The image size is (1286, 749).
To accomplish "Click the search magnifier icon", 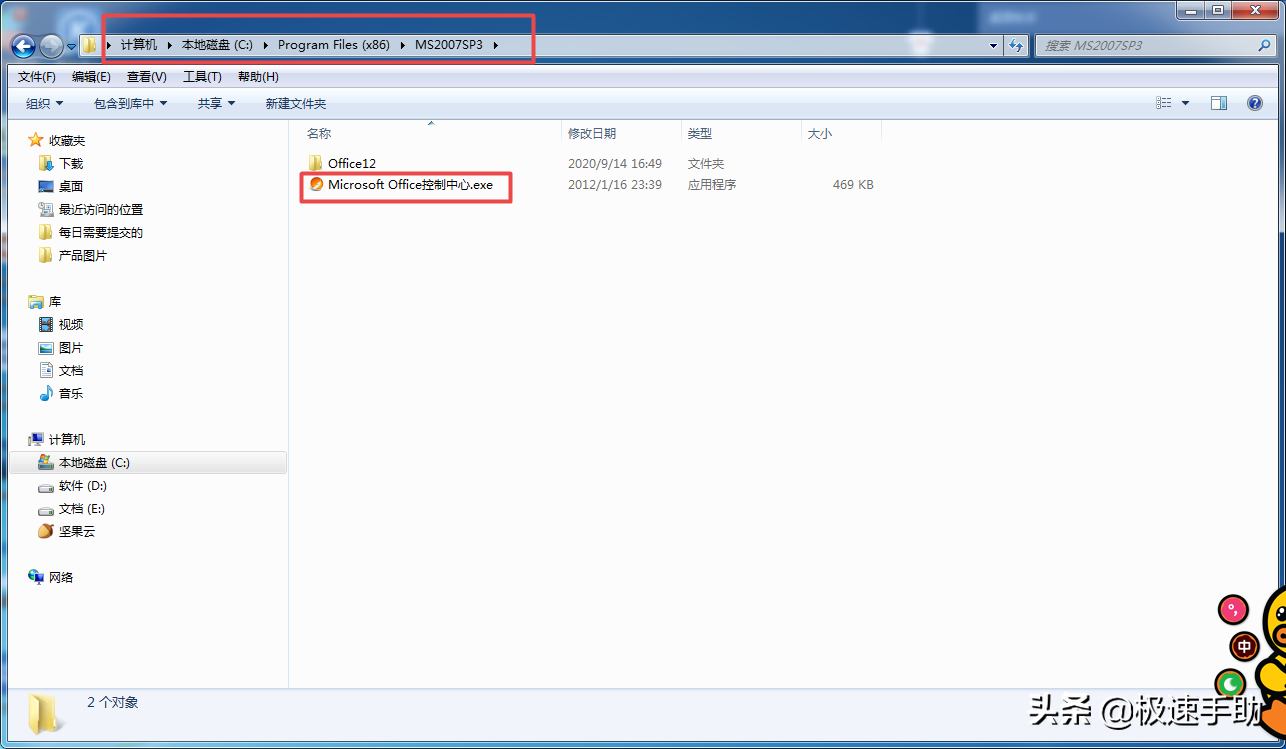I will pos(1264,45).
